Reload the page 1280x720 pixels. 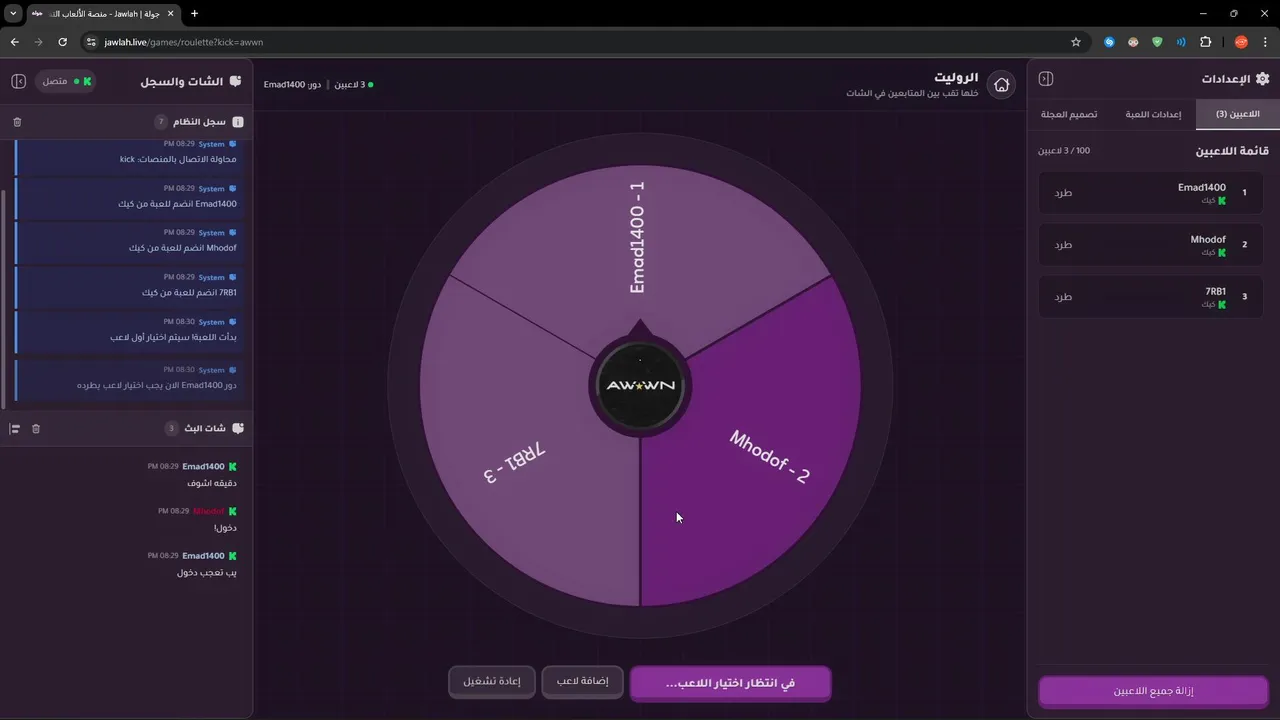[x=62, y=42]
